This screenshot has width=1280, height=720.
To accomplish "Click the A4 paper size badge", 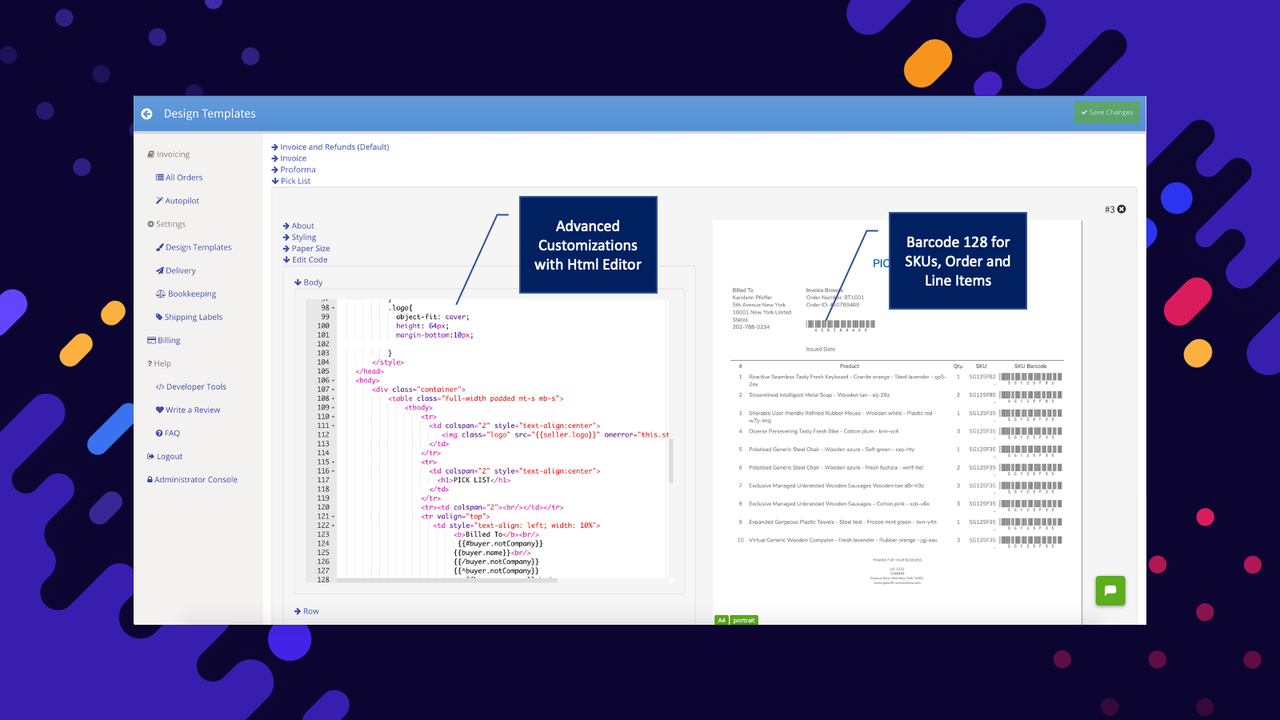I will tap(721, 620).
